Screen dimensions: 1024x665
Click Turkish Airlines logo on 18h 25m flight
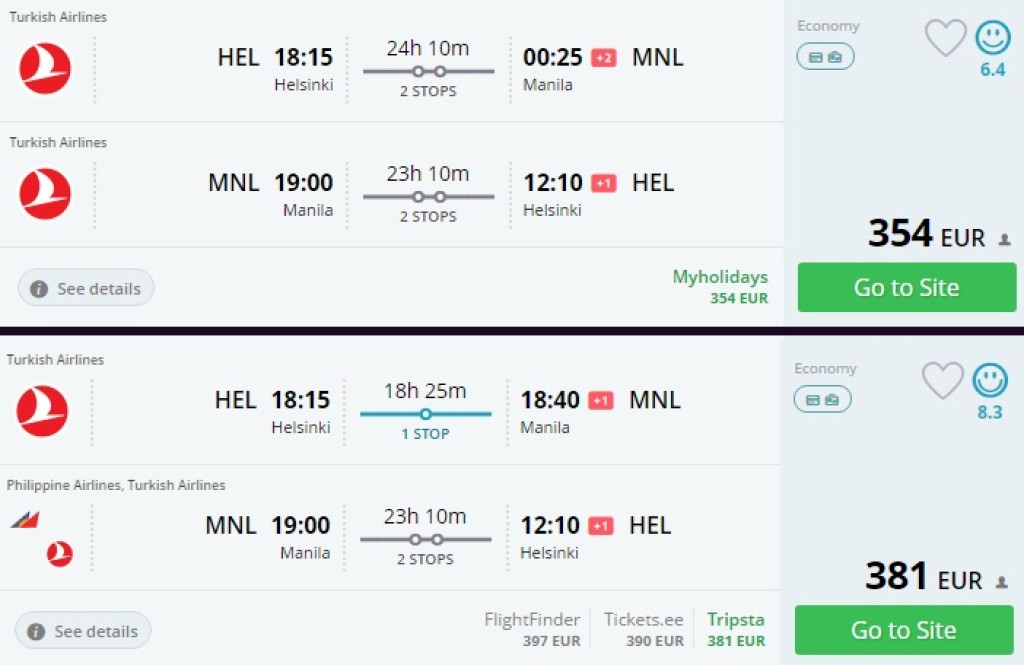pyautogui.click(x=43, y=411)
